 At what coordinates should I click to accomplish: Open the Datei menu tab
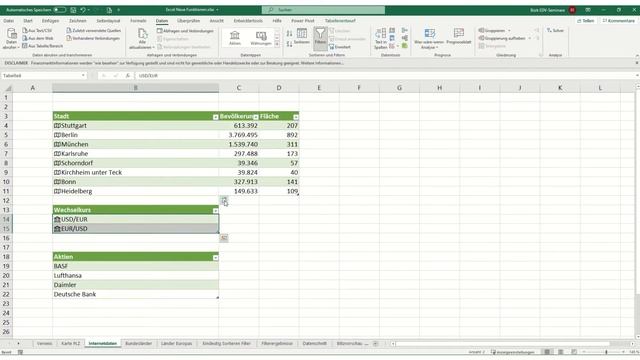[x=9, y=20]
